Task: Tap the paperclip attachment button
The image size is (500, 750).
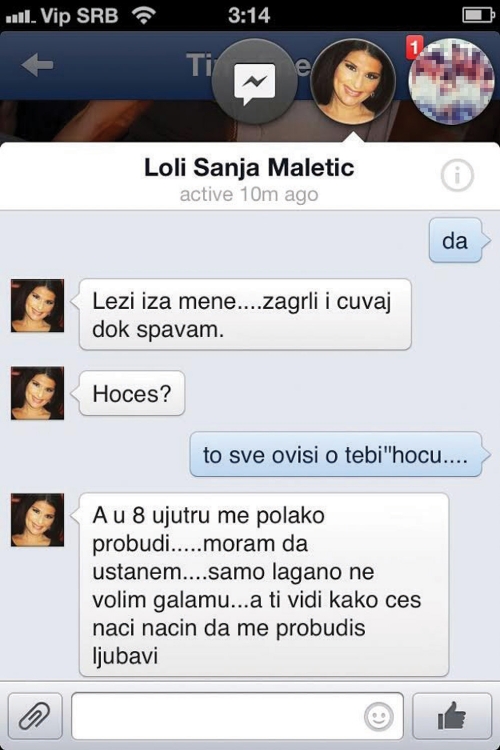Action: [x=35, y=716]
